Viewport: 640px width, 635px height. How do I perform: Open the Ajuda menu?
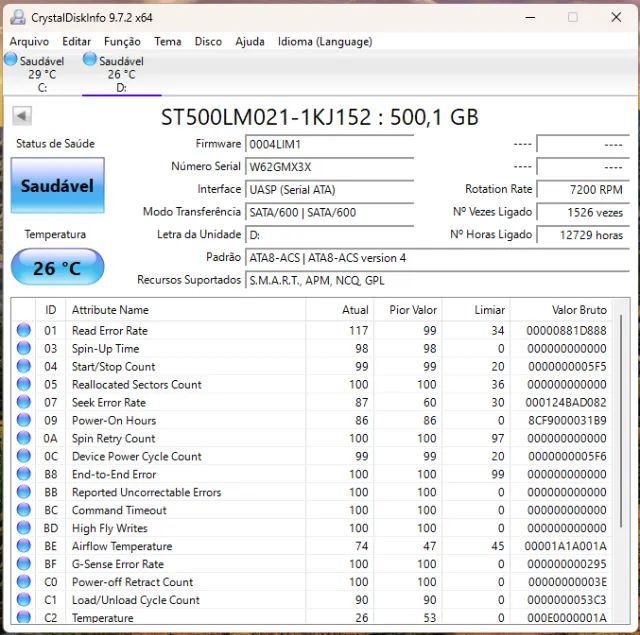[250, 41]
